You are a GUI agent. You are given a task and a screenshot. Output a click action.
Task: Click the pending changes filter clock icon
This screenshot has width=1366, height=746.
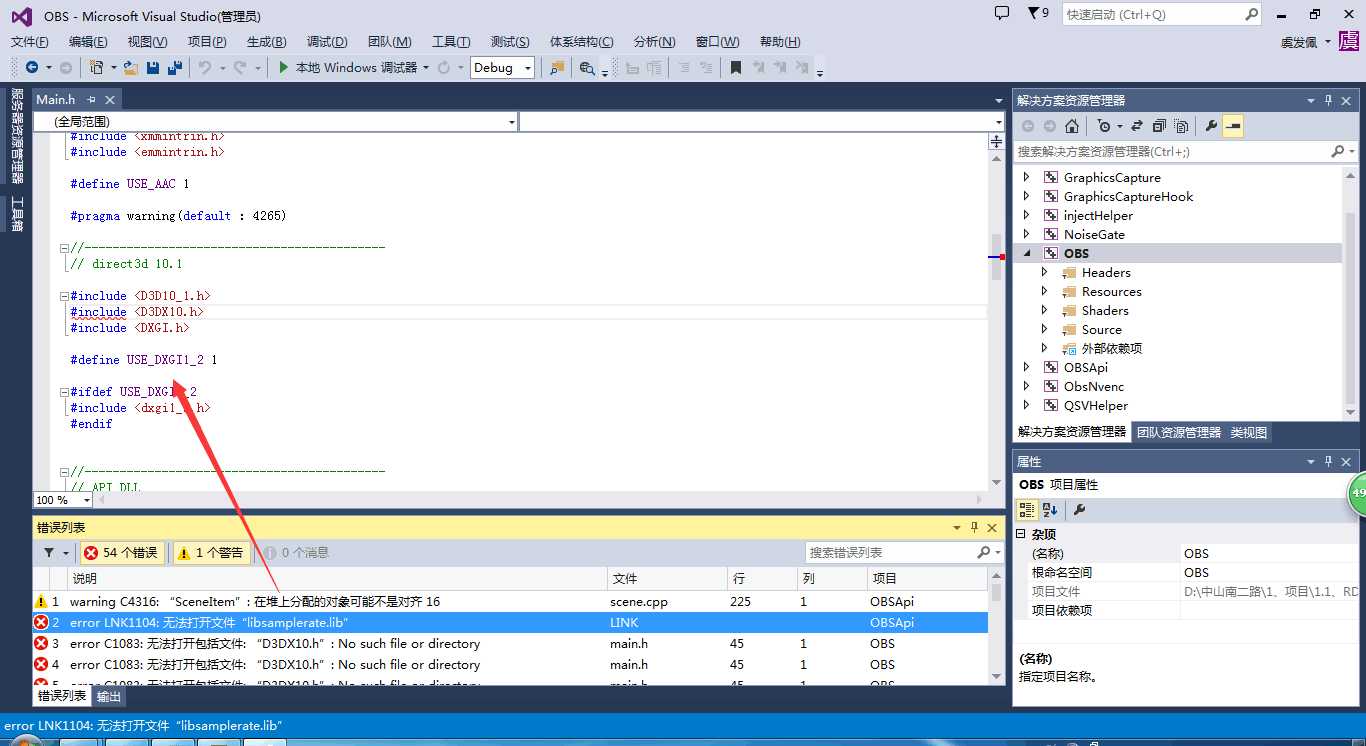point(1103,126)
